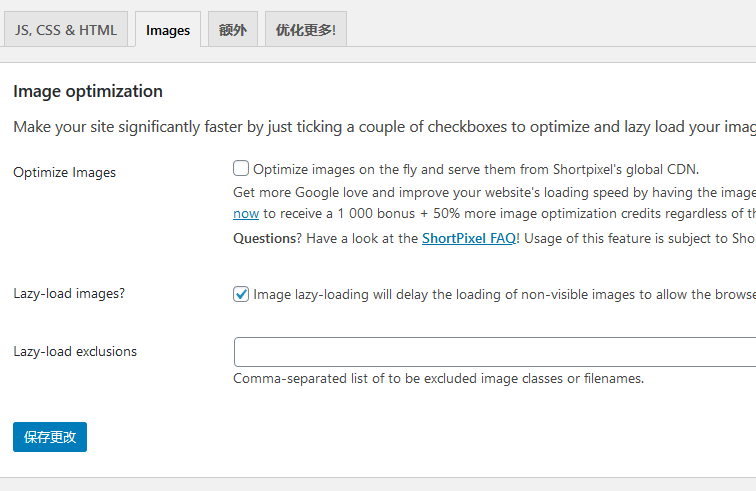Click the 'Optimize images on the fly' label text
The width and height of the screenshot is (756, 491).
pyautogui.click(x=475, y=169)
